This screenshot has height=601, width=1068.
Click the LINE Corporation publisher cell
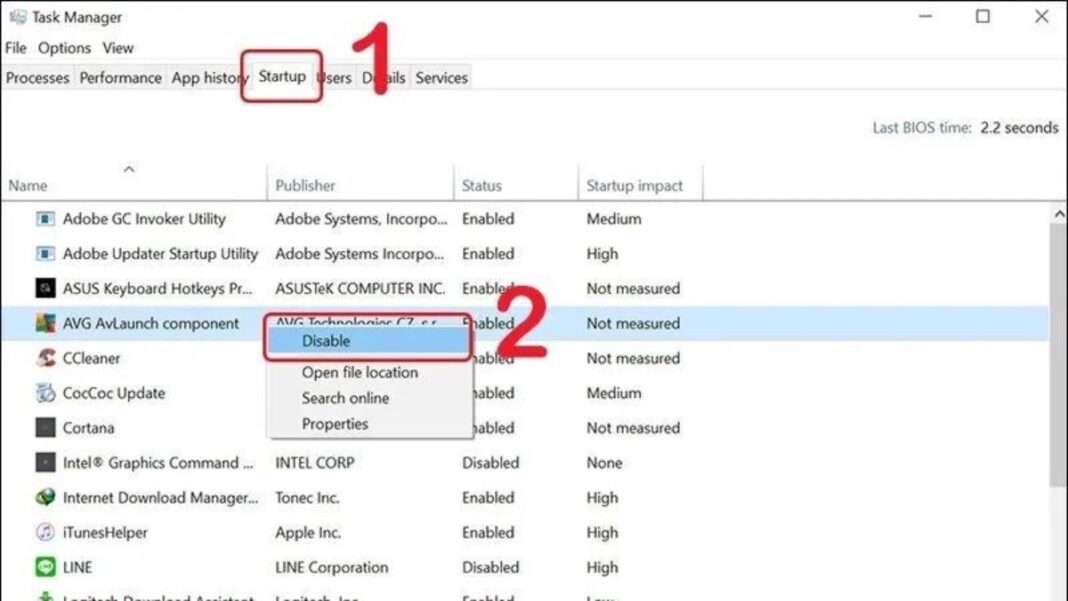(x=332, y=567)
